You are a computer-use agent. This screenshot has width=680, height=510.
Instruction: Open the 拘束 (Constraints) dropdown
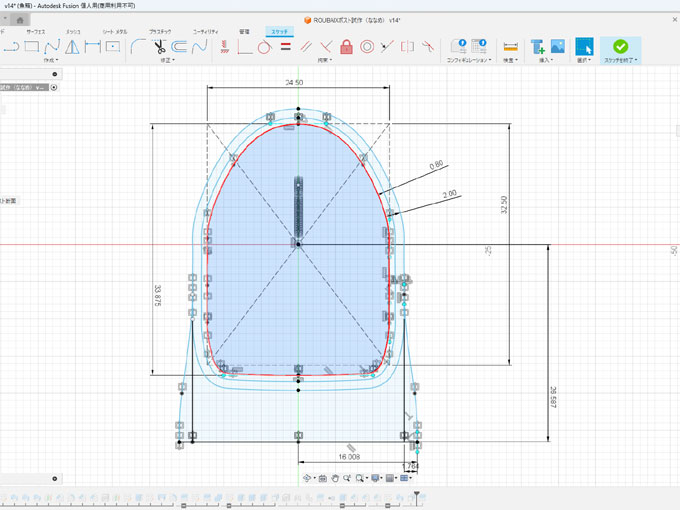pos(325,61)
